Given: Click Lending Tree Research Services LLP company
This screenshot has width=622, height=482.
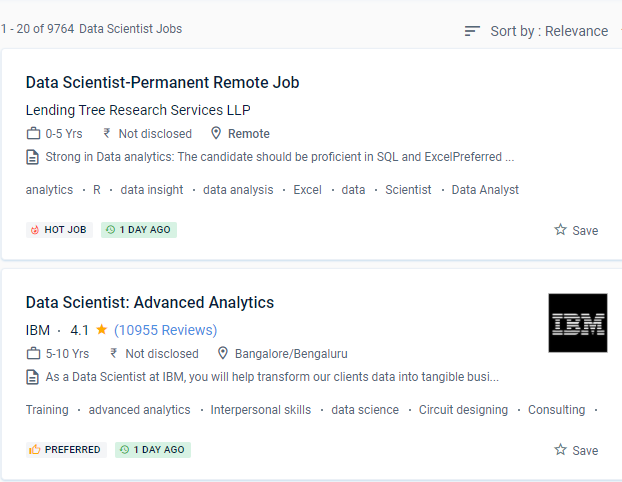Looking at the screenshot, I should click(x=138, y=110).
